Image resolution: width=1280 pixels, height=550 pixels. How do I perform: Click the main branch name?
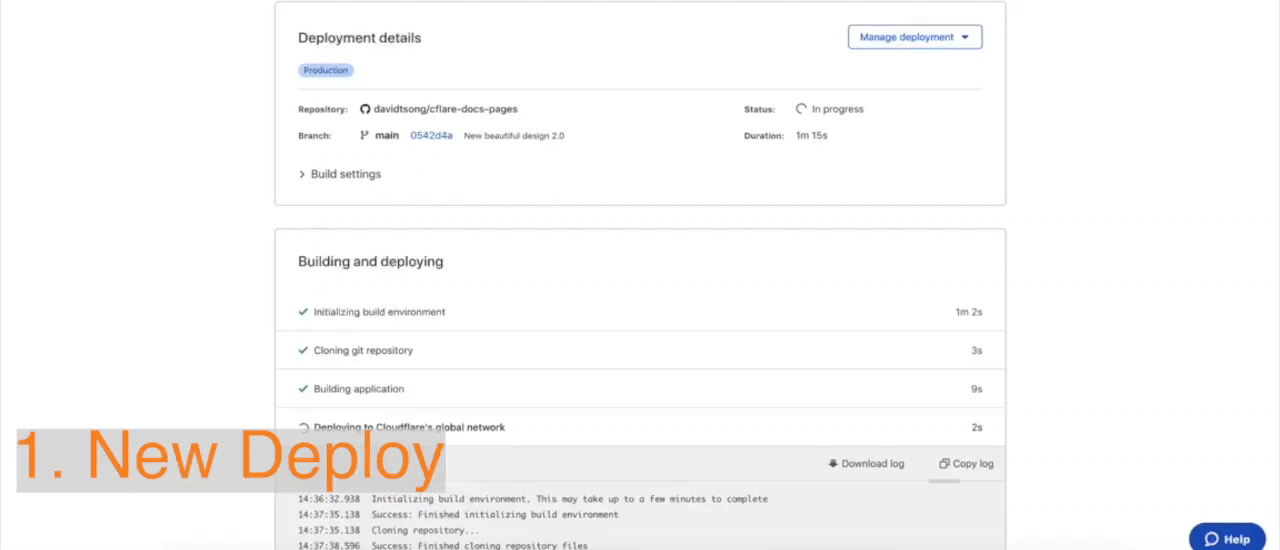(387, 135)
